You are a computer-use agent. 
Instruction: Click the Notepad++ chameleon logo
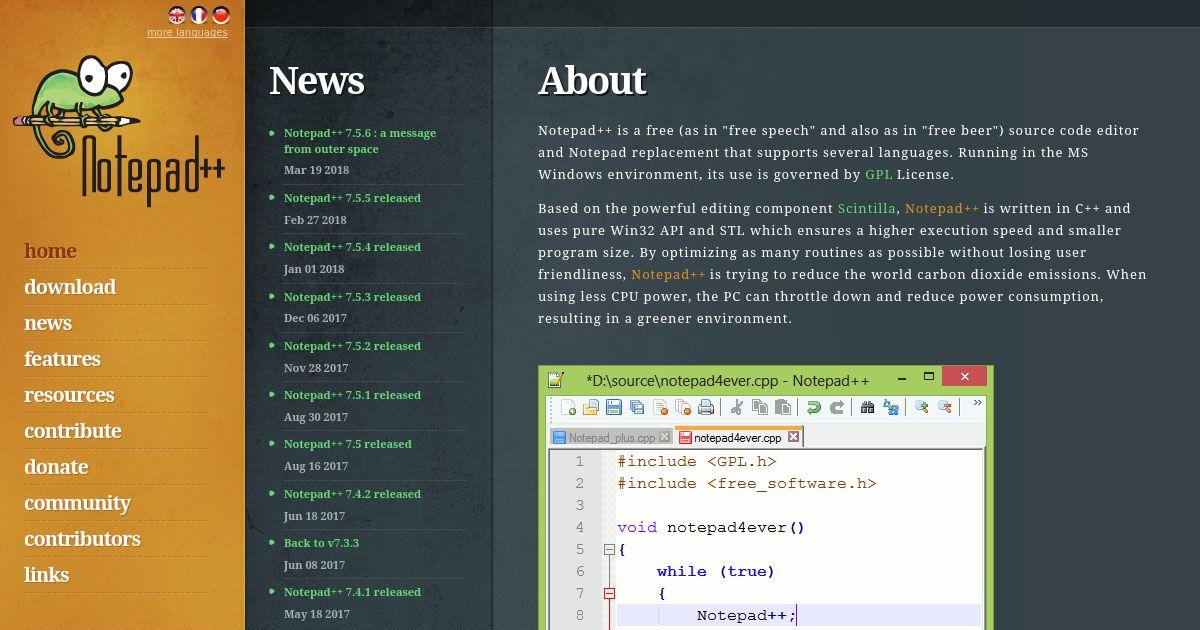[x=118, y=130]
